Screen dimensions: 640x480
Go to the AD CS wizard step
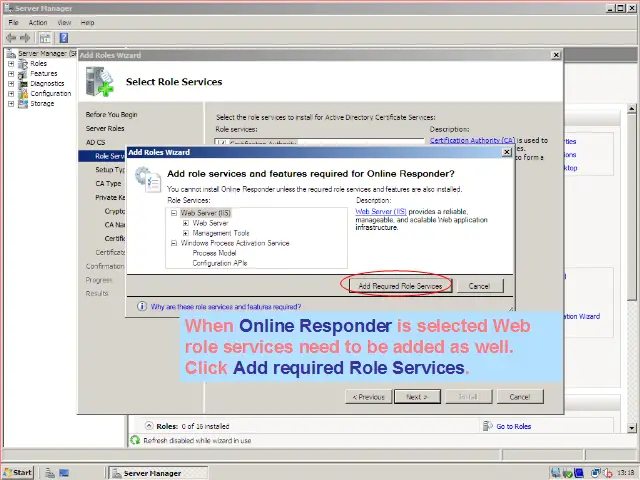tap(96, 142)
